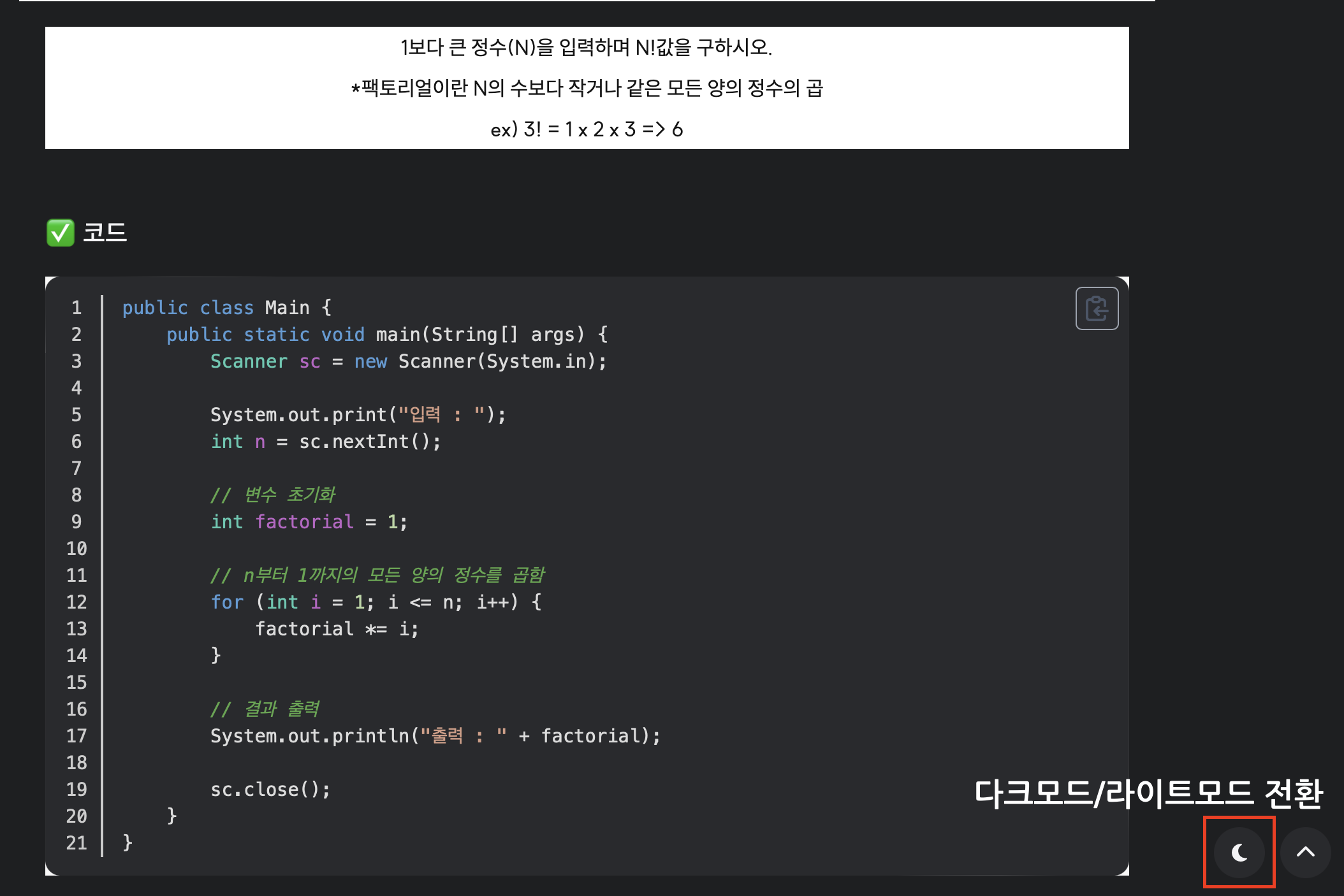Click the example line 'ex) 3! = 1 x 2 x 3'

587,129
